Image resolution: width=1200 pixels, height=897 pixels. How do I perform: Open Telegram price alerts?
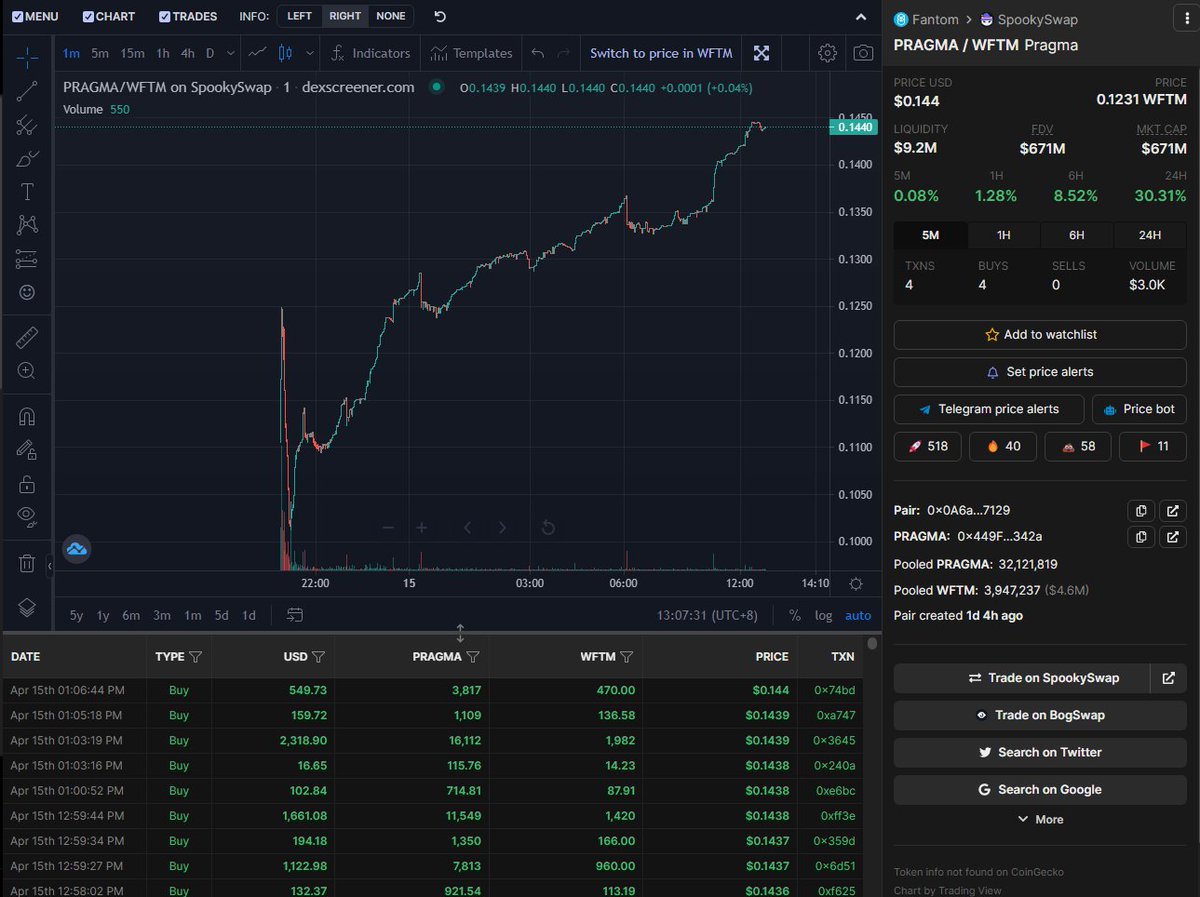tap(989, 409)
